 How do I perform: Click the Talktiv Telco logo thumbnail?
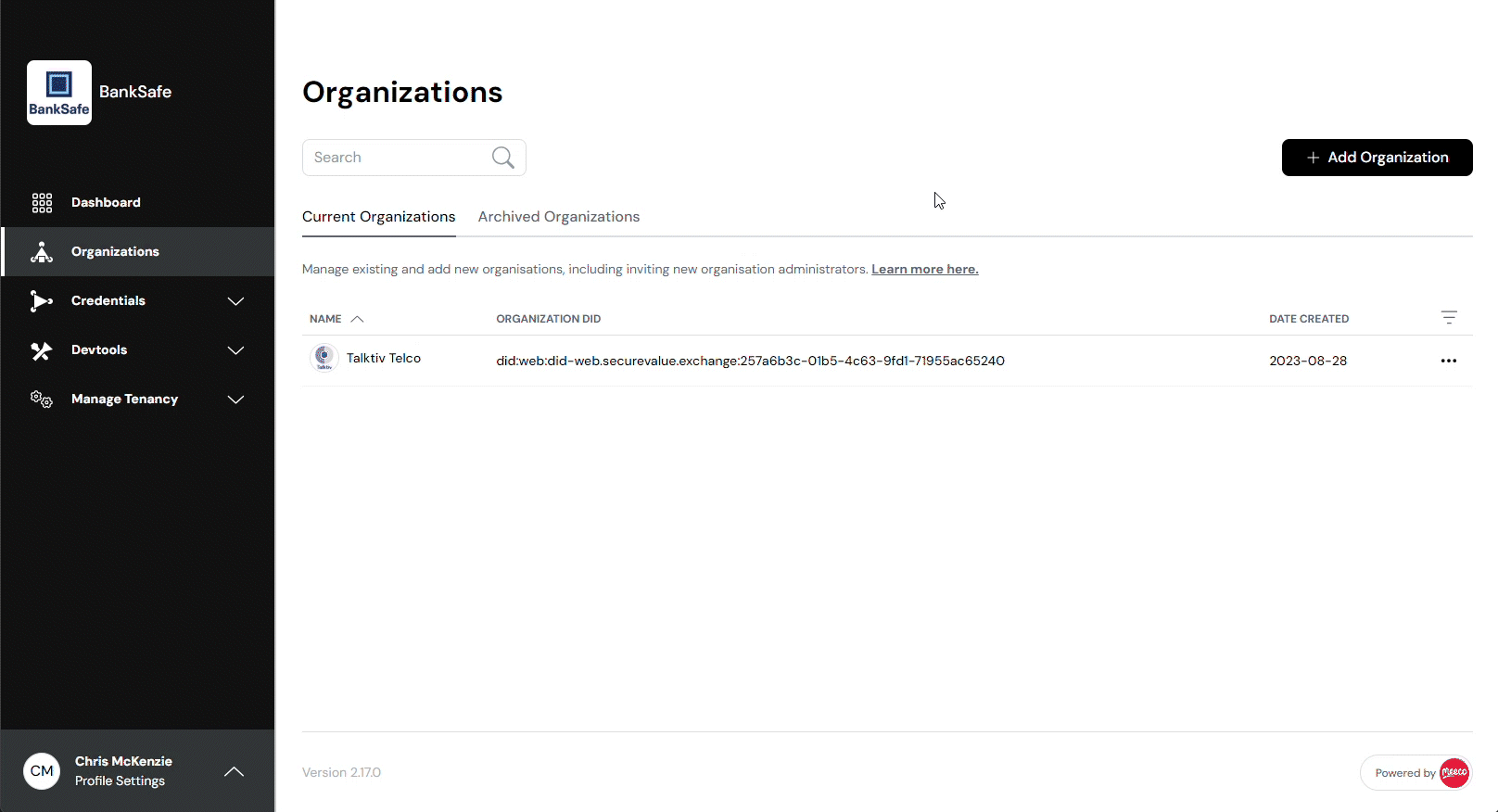click(x=324, y=358)
